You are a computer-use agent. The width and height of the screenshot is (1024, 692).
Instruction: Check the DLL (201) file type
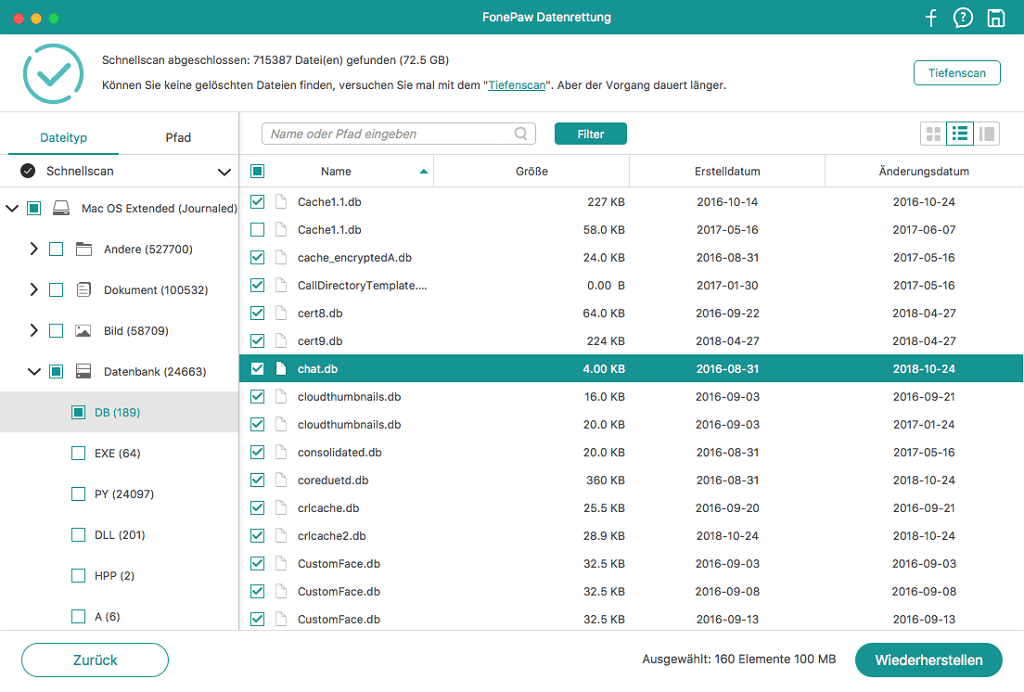click(x=78, y=535)
